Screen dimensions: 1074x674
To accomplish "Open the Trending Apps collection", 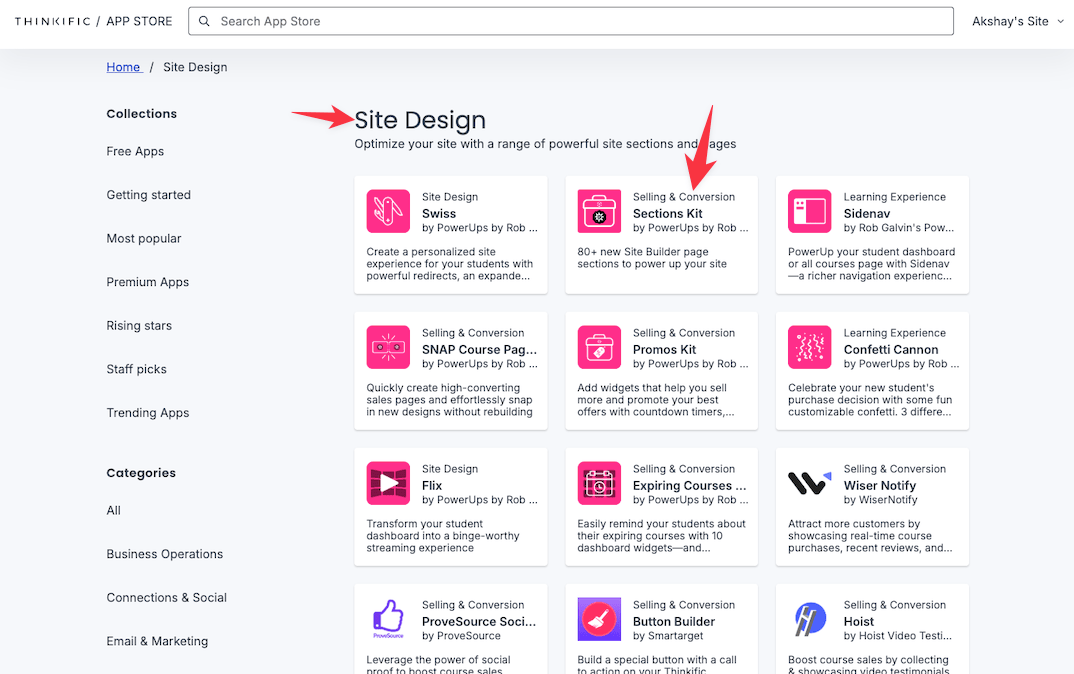I will pos(148,412).
